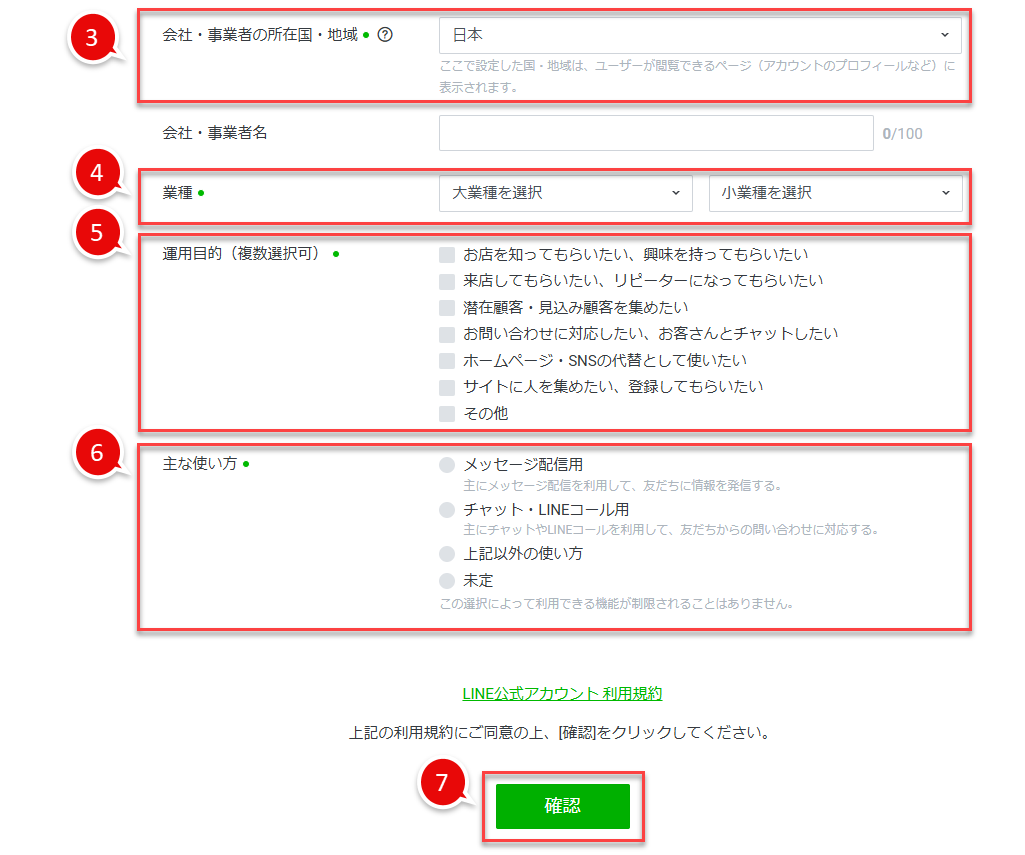The image size is (1025, 855).
Task: Check ホームページ・SNSの代替として使いたい
Action: pyautogui.click(x=447, y=361)
